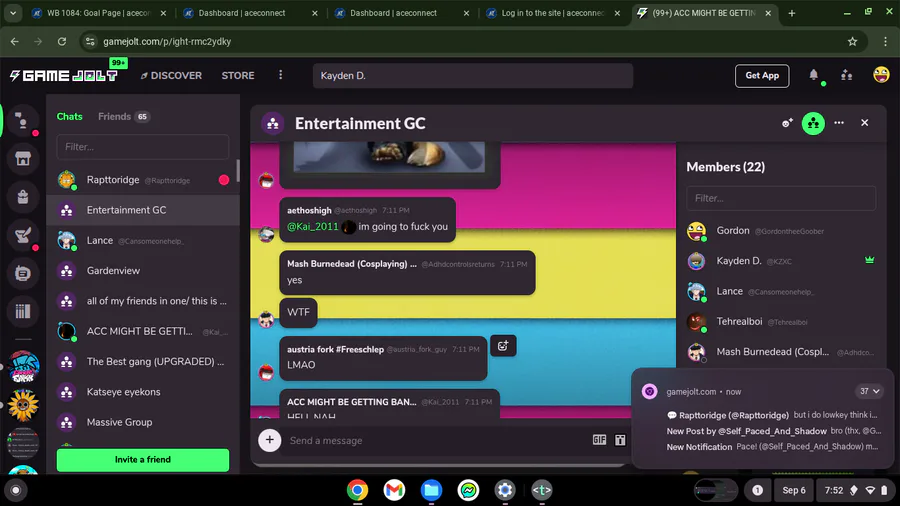Click the search field containing Kayden D.
Image resolution: width=900 pixels, height=506 pixels.
tap(473, 76)
